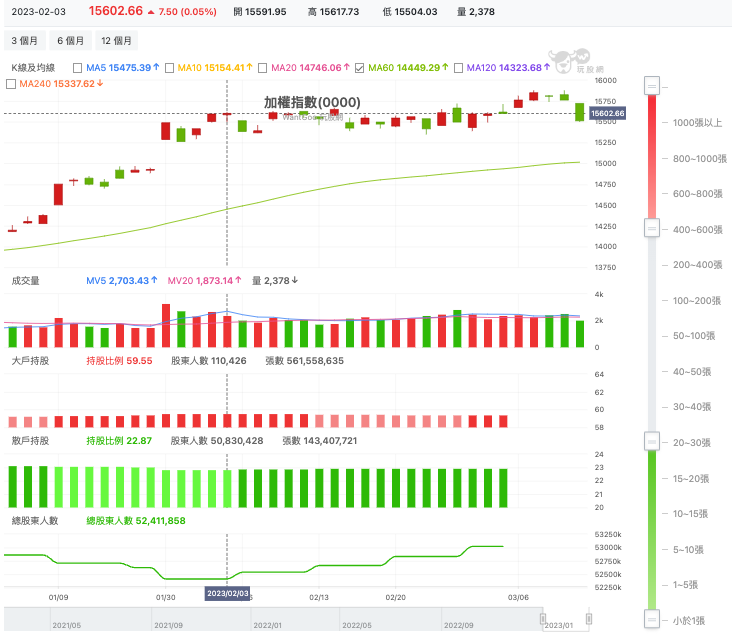
Task: Click the 10~15張 level label
Action: (690, 513)
